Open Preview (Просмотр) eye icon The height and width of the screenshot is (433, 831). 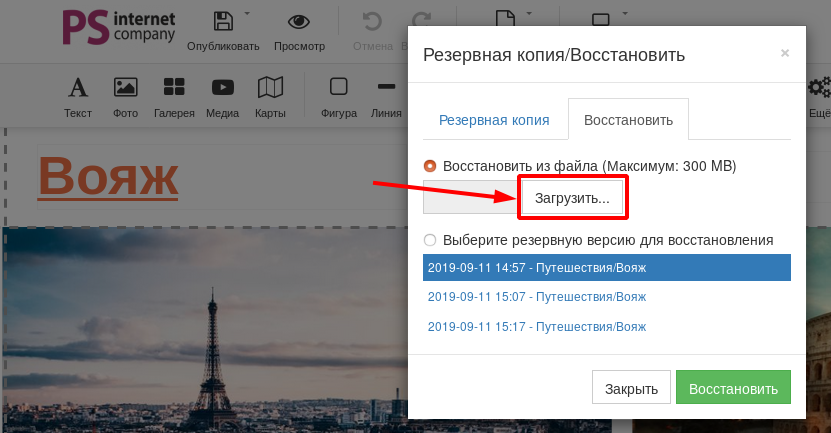click(x=299, y=22)
